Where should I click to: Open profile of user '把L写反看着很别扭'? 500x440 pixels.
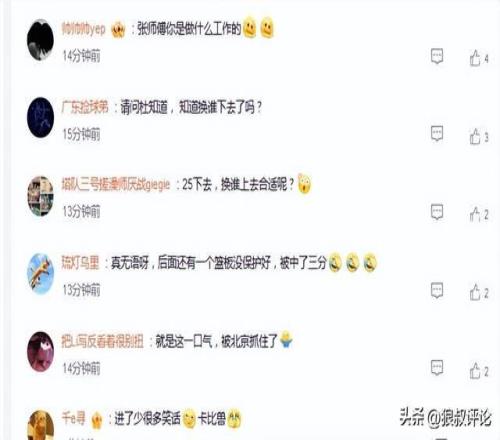point(102,341)
